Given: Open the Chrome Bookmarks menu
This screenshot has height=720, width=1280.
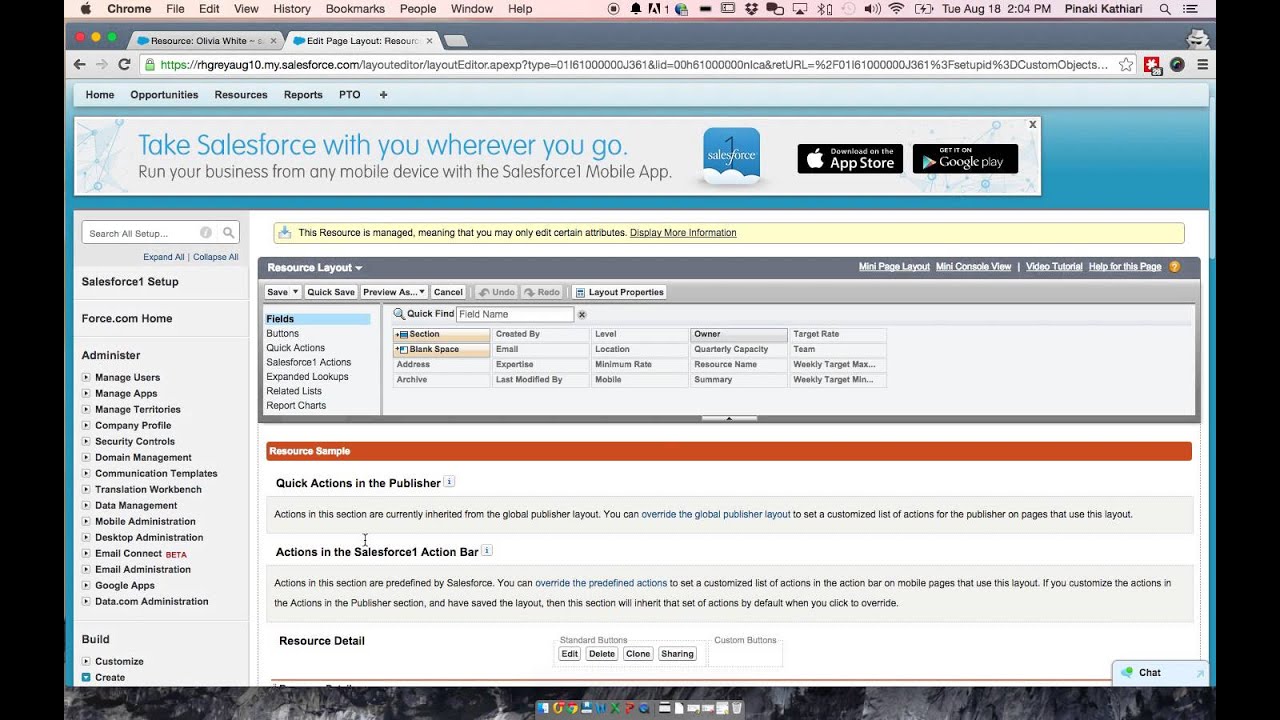Looking at the screenshot, I should coord(355,9).
